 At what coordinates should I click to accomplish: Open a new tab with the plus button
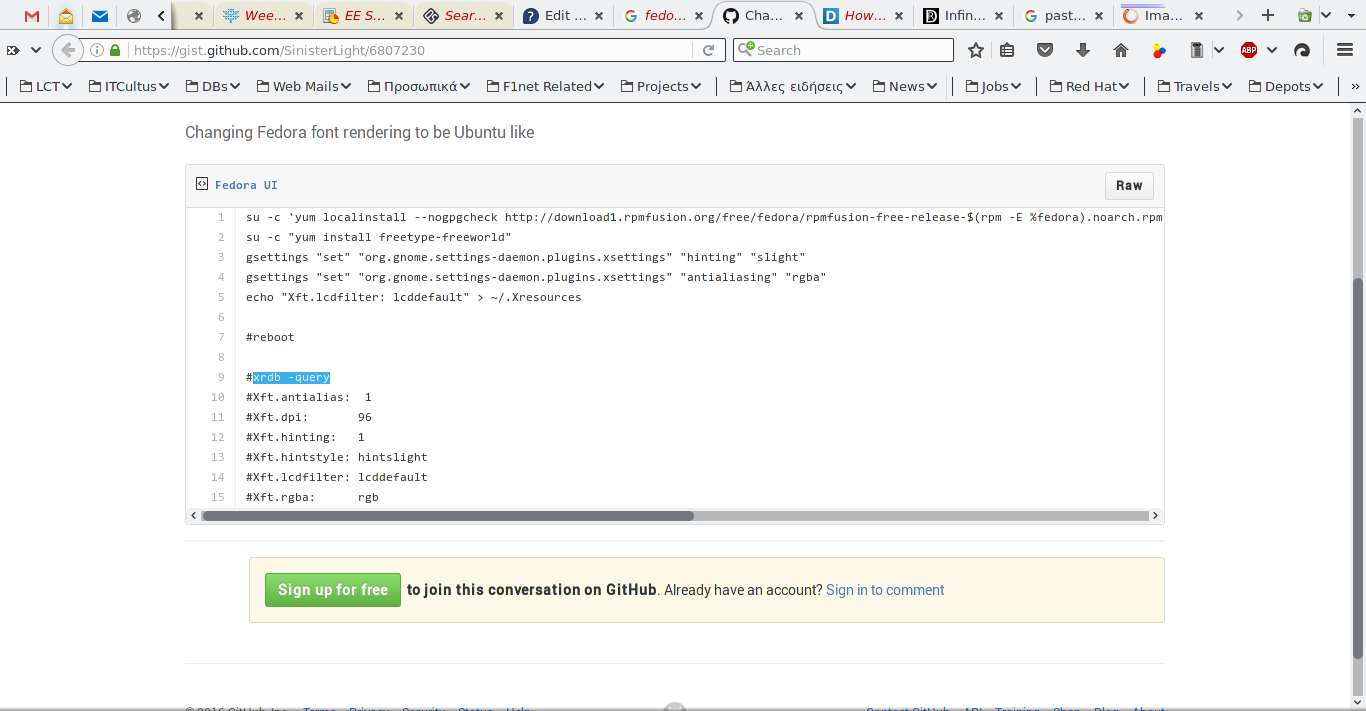(x=1268, y=16)
